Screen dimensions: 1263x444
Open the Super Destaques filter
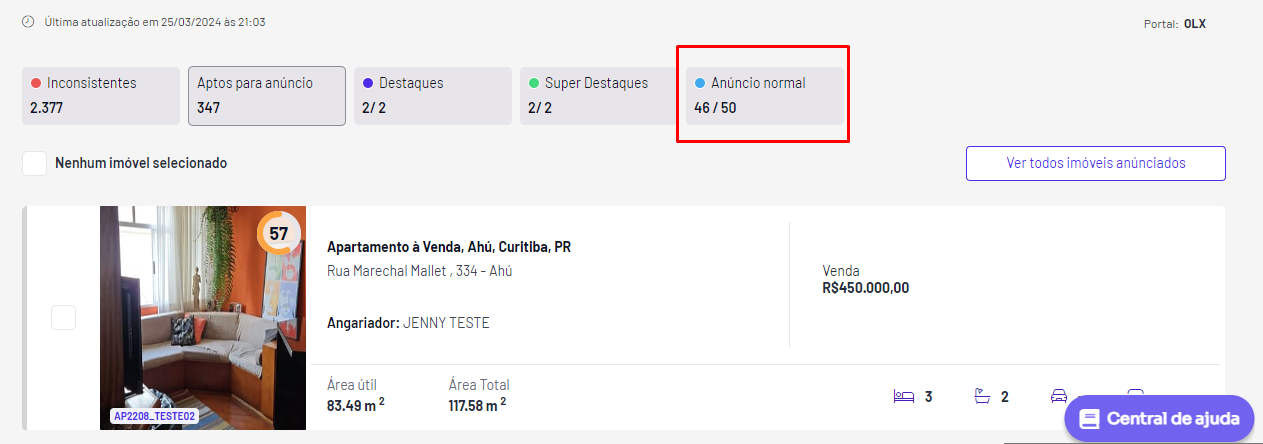pos(599,96)
